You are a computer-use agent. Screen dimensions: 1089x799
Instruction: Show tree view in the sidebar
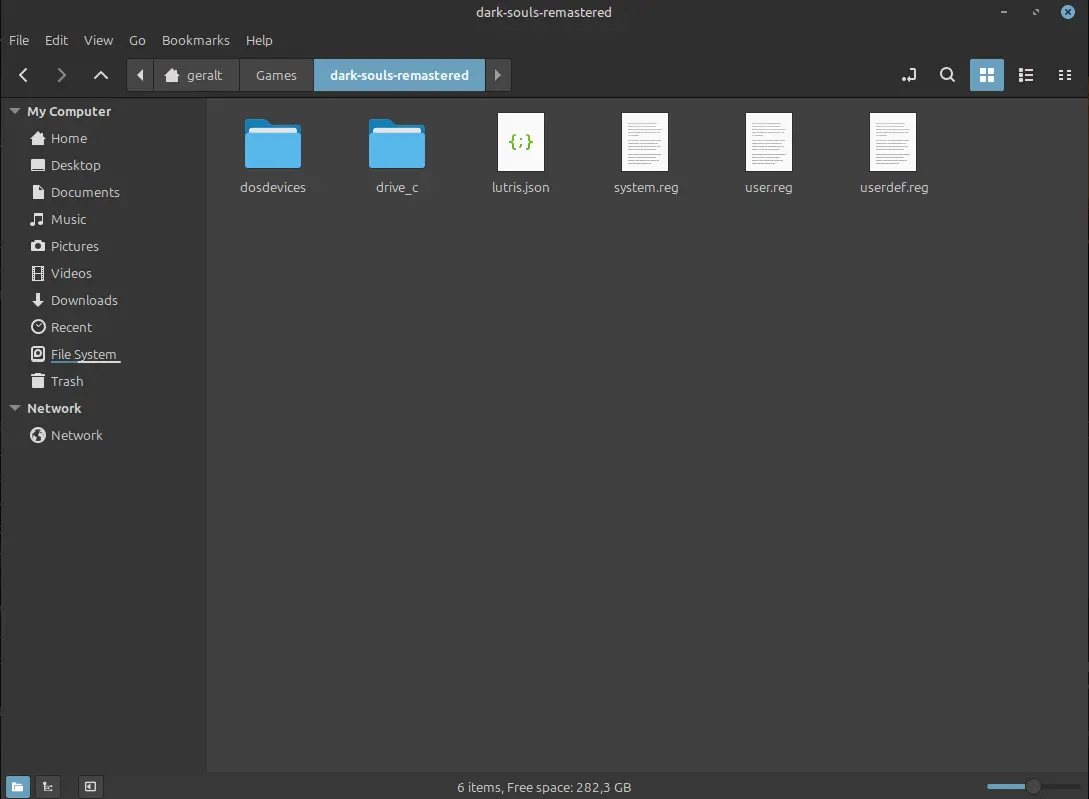click(48, 786)
